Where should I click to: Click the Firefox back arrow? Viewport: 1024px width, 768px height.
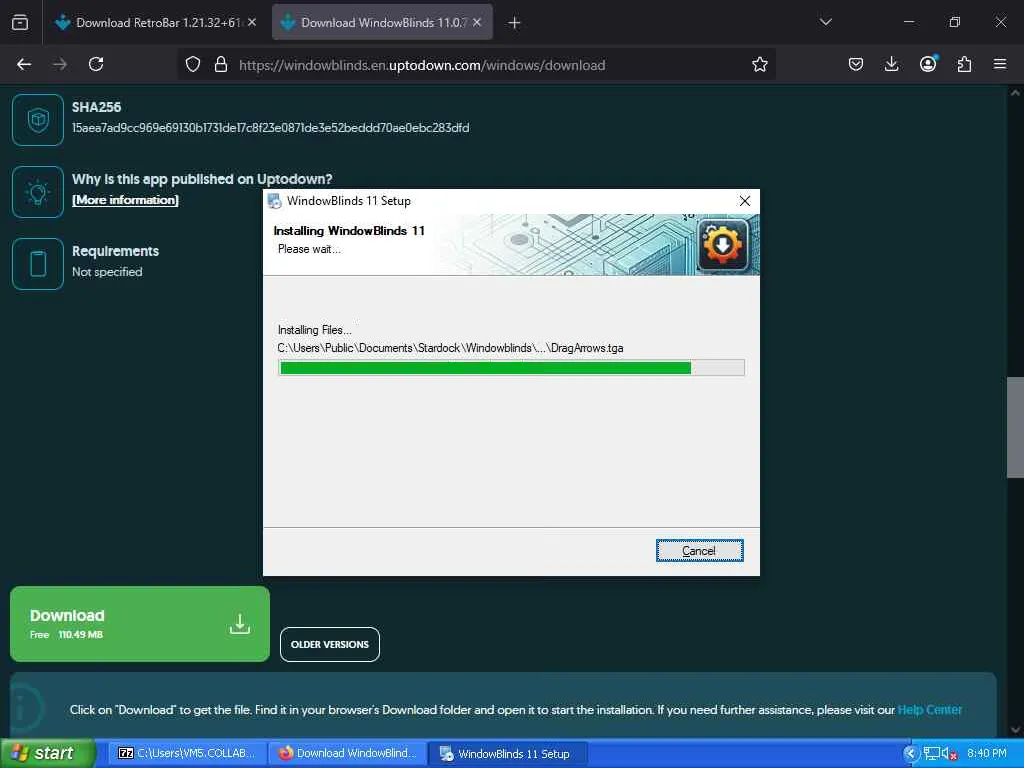[24, 64]
